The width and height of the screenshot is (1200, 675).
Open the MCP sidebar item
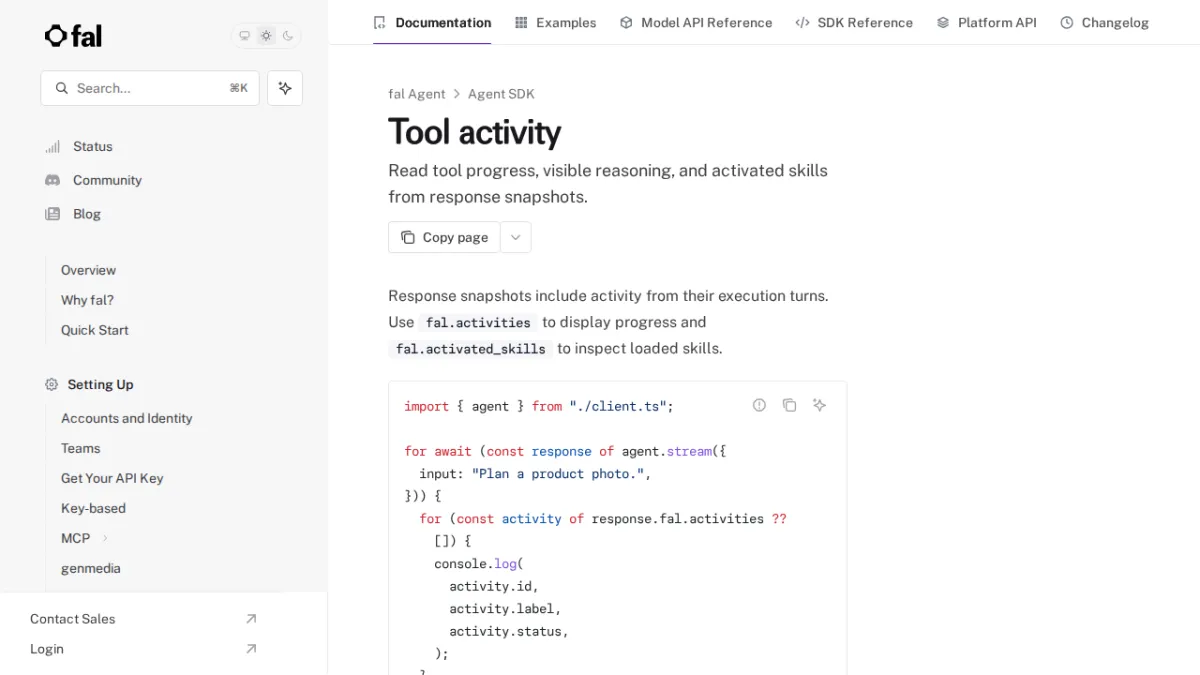pos(76,538)
